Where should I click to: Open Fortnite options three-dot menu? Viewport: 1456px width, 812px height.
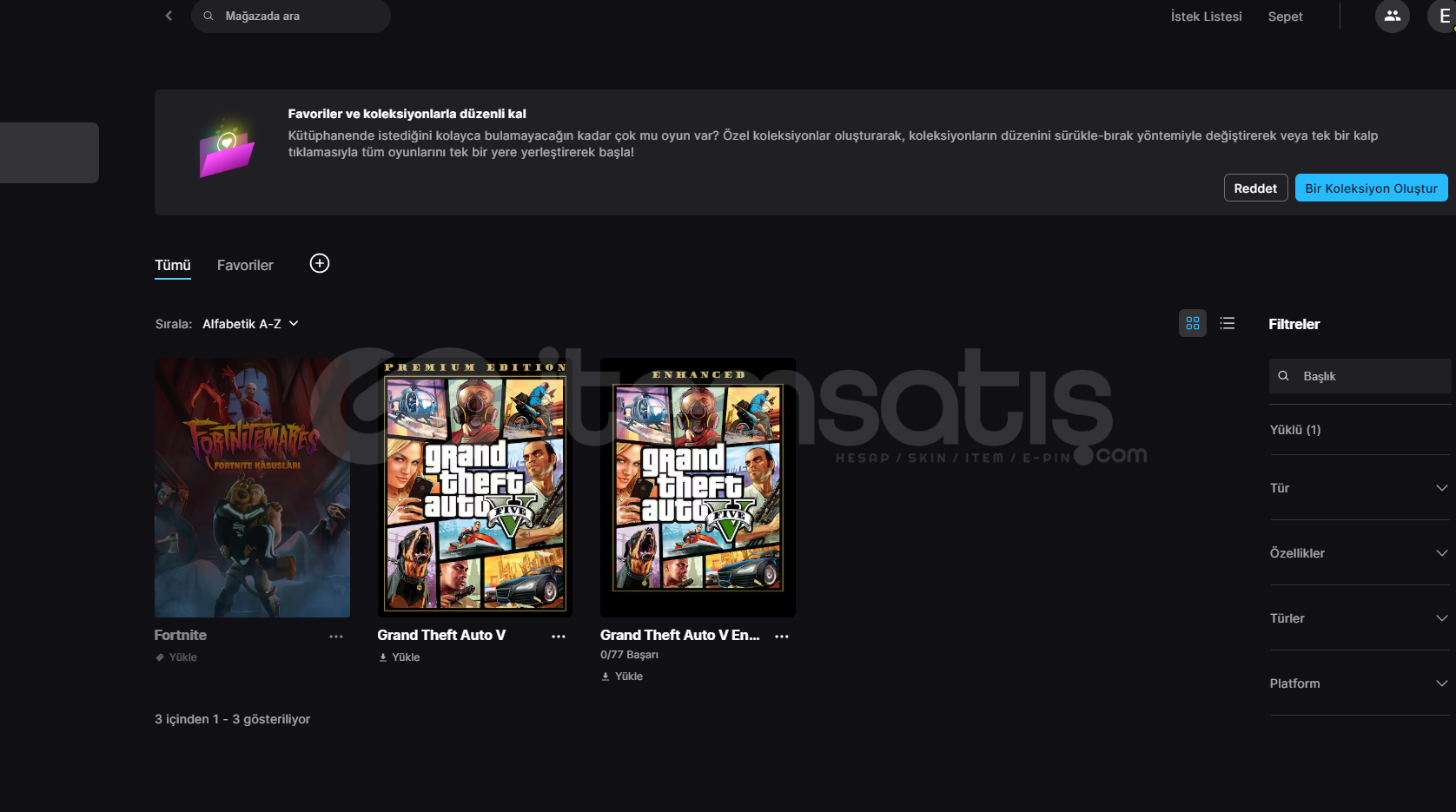click(336, 637)
